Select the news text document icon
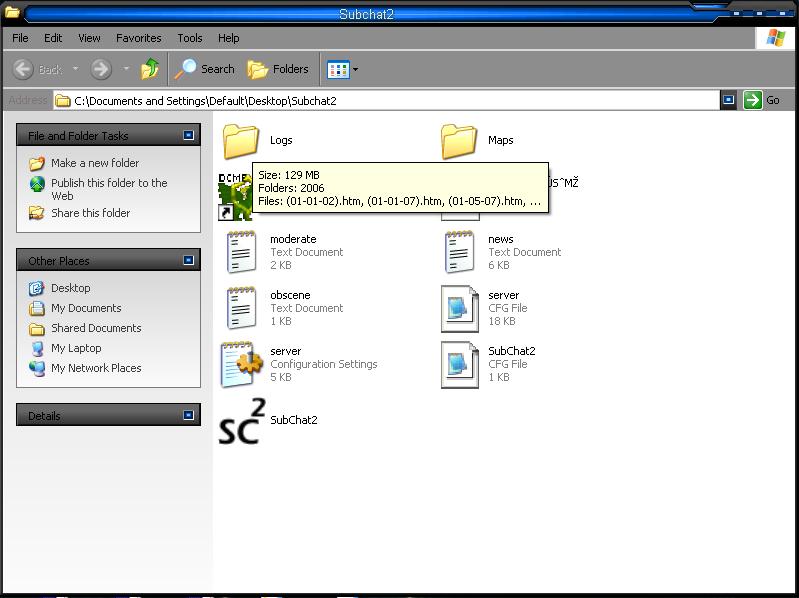Image resolution: width=799 pixels, height=598 pixels. [x=459, y=252]
